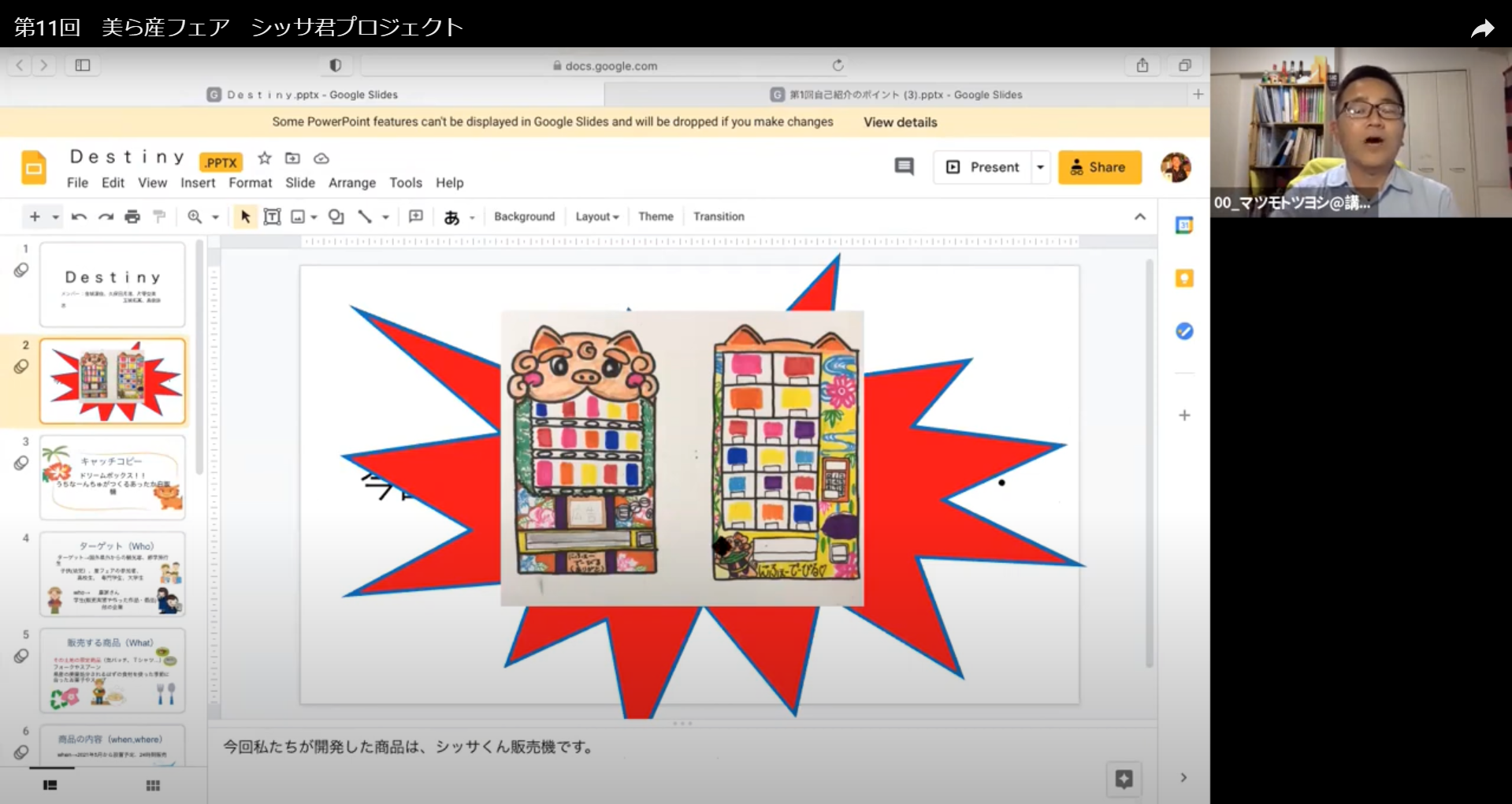Click the move to folder icon

(292, 158)
